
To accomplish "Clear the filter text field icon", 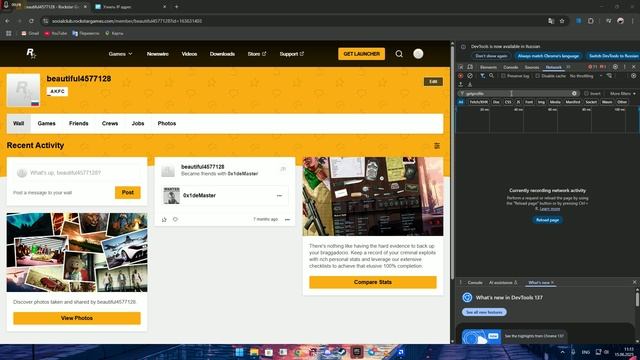I will (574, 93).
